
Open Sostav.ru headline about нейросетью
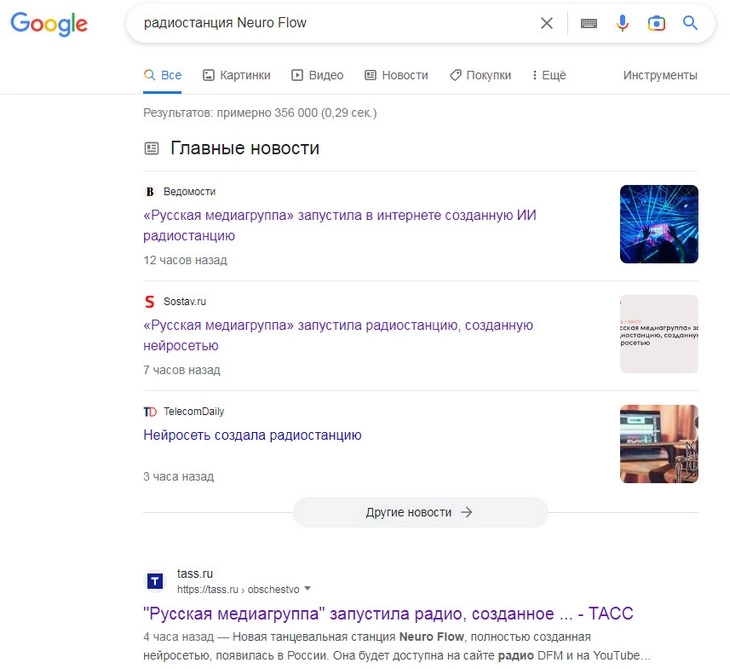tap(338, 335)
